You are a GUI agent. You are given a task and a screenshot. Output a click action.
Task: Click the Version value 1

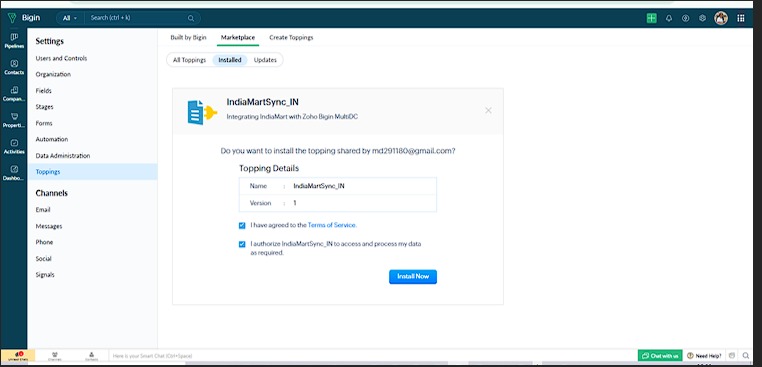click(294, 203)
